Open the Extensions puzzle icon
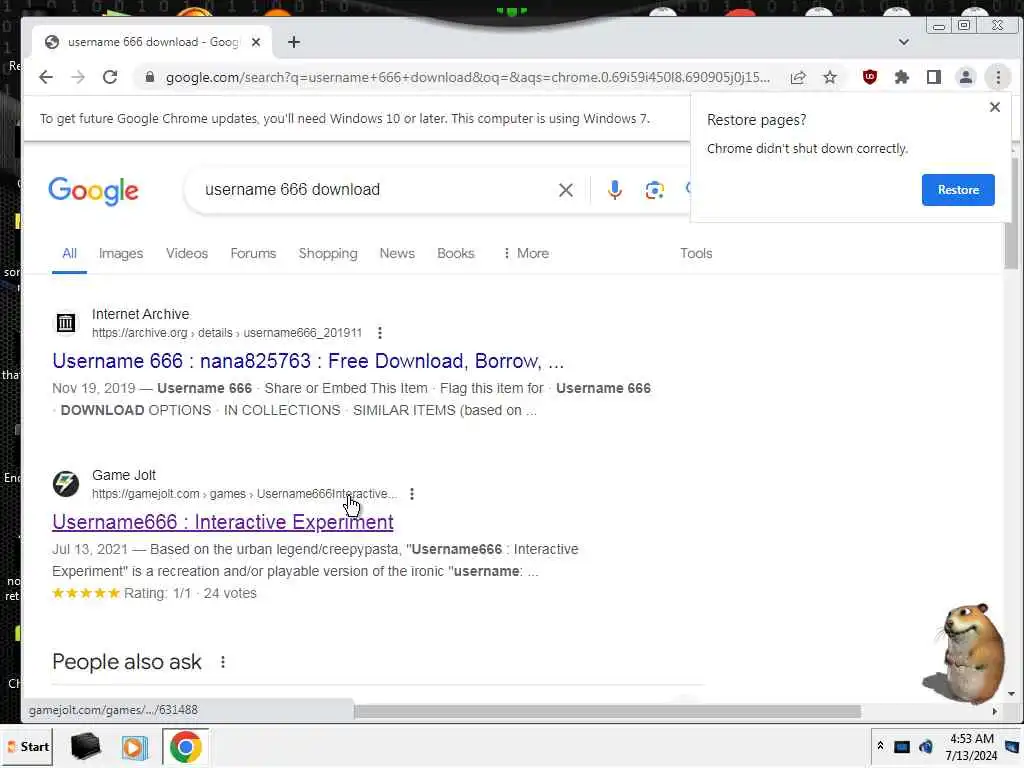Viewport: 1024px width, 768px height. pos(902,78)
